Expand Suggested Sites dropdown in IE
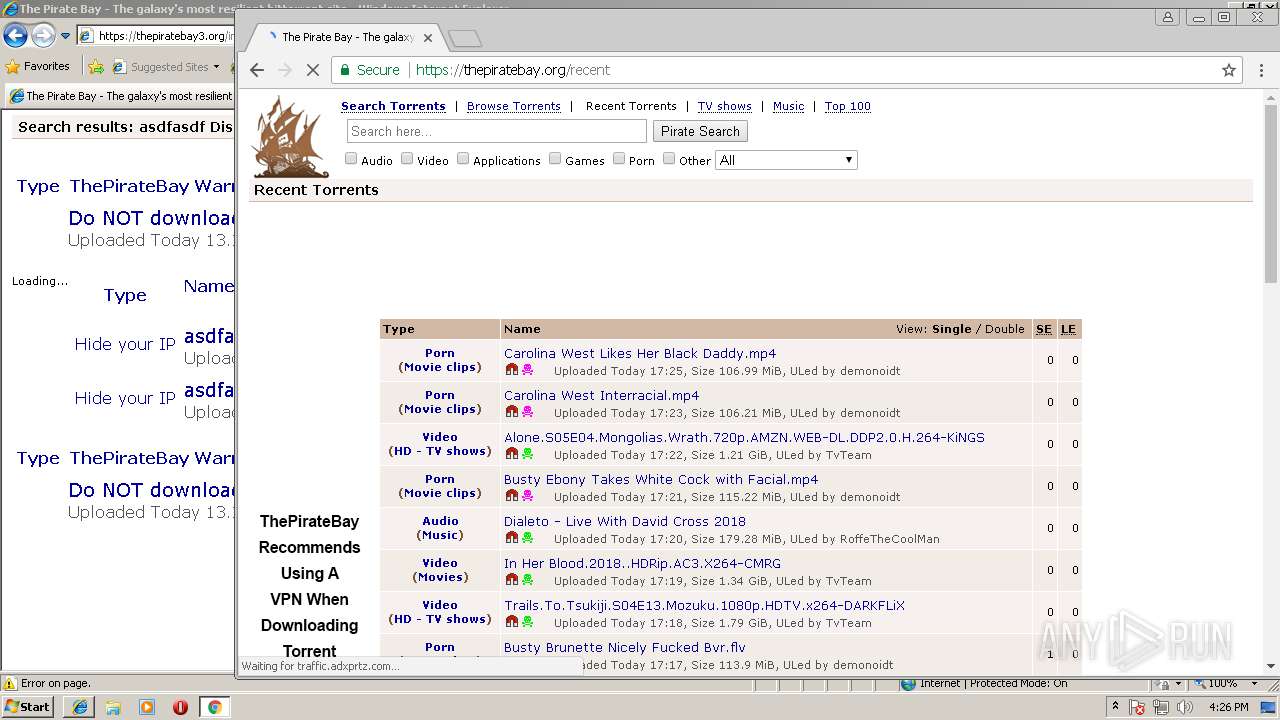This screenshot has width=1280, height=720. click(x=216, y=67)
